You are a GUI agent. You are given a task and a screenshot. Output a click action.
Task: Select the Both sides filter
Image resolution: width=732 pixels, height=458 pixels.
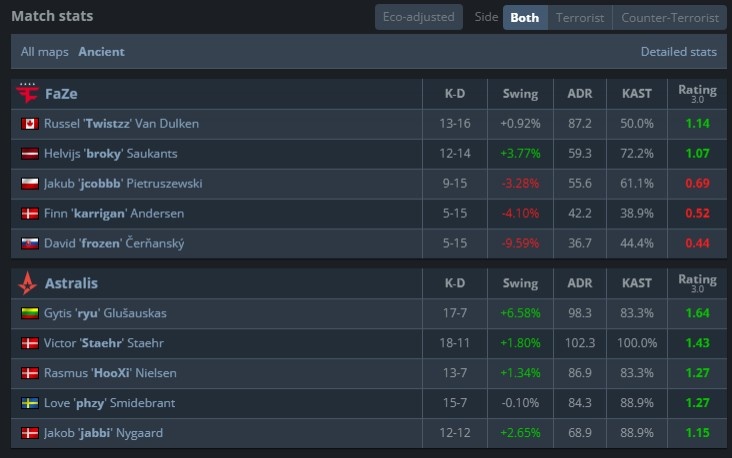tap(525, 17)
